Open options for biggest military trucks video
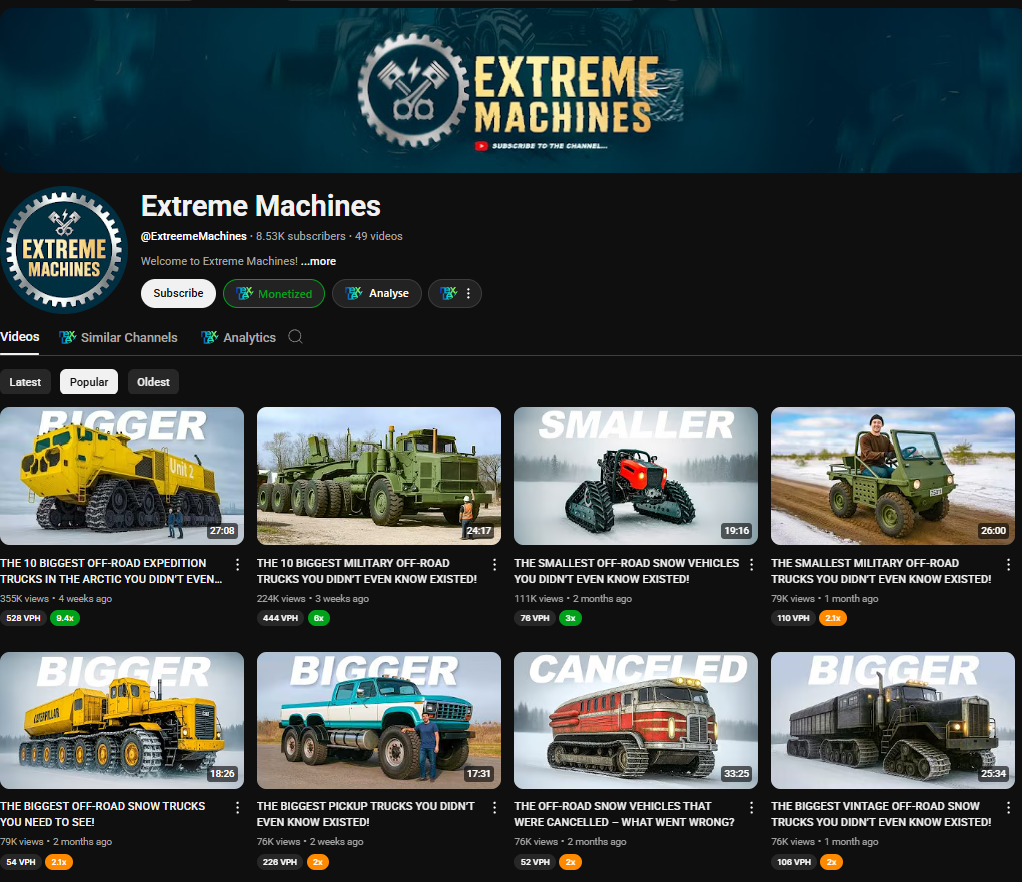The width and height of the screenshot is (1022, 882). [495, 565]
